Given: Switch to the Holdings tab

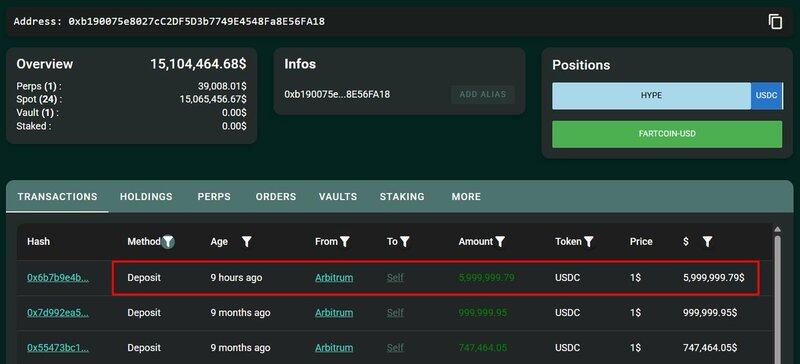Looking at the screenshot, I should click(x=146, y=197).
